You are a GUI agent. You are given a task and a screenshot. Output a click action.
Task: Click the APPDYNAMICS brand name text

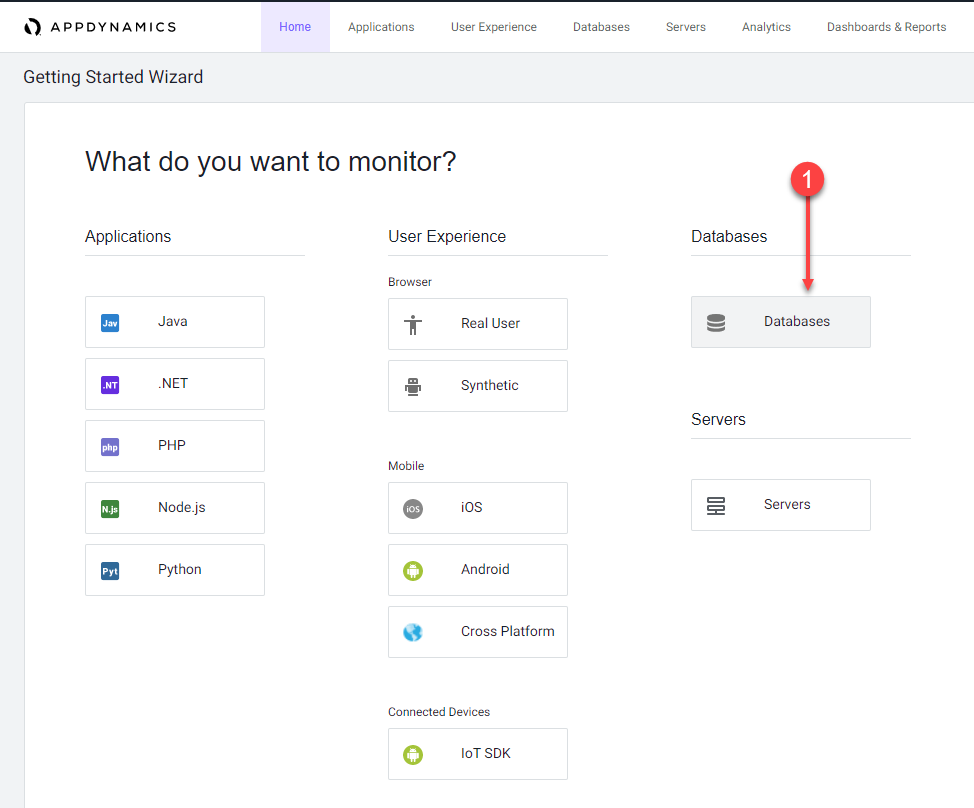[x=113, y=27]
